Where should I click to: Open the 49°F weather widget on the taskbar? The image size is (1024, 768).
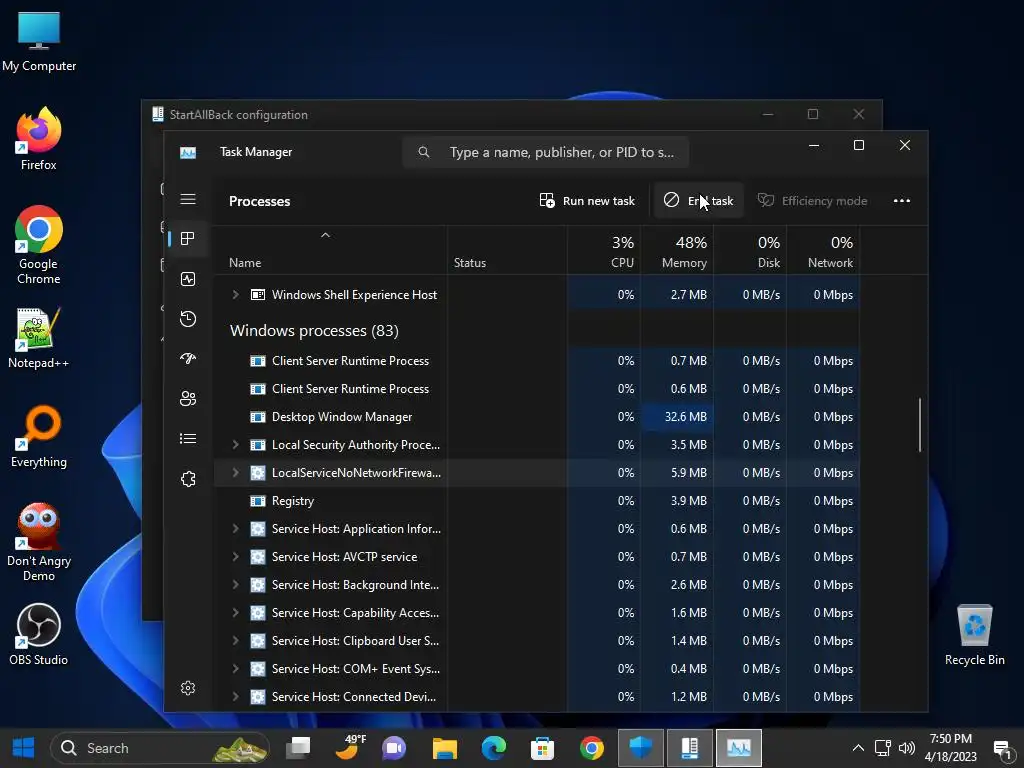click(x=351, y=748)
